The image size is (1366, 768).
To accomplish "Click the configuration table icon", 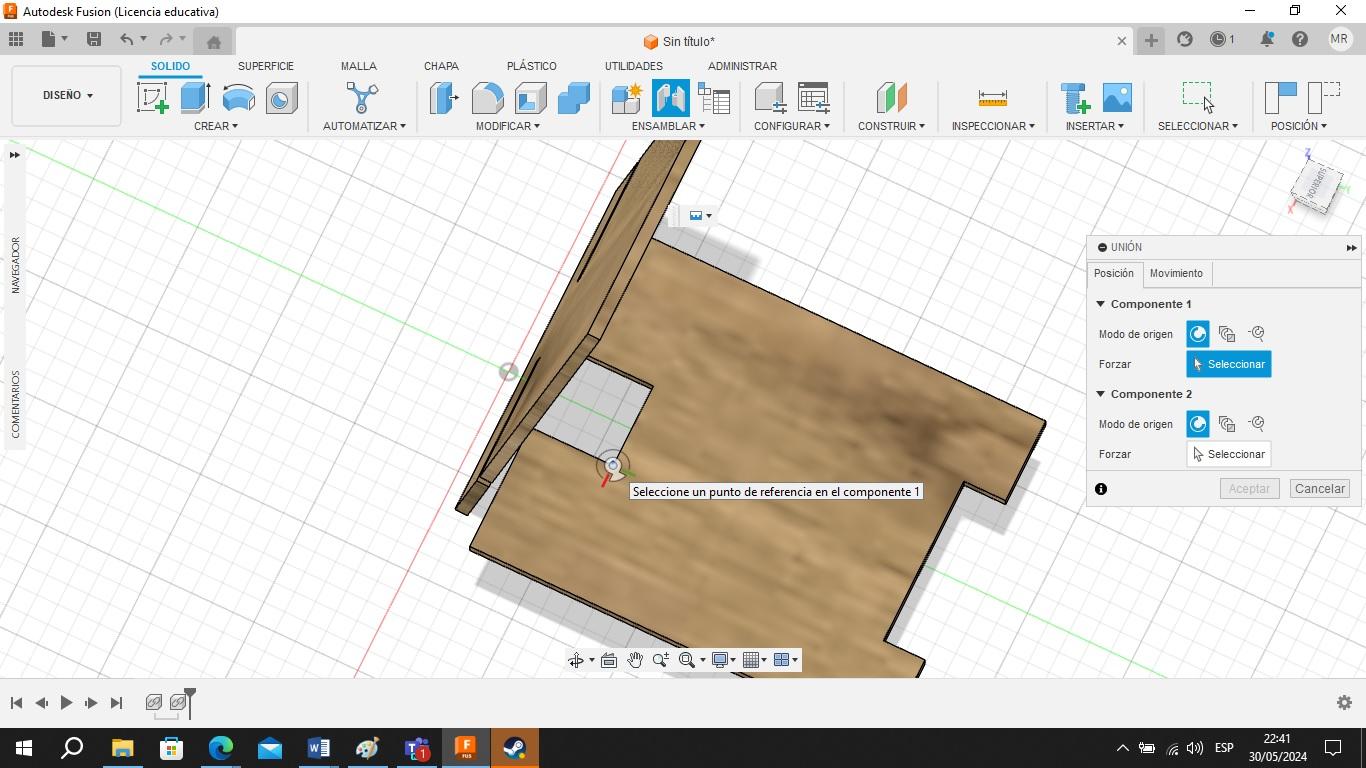I will 813,98.
